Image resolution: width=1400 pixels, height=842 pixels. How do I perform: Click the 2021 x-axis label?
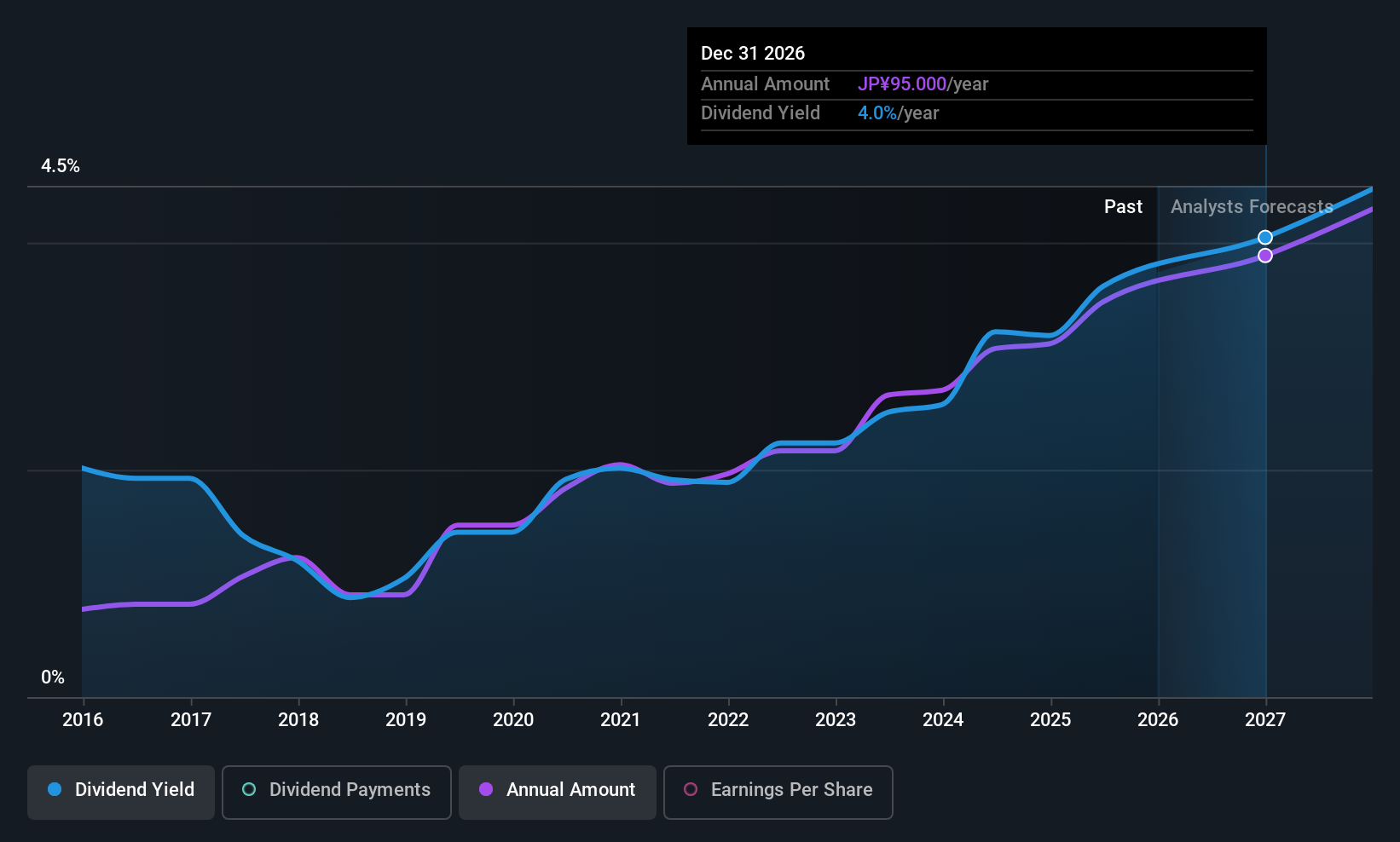tap(621, 720)
